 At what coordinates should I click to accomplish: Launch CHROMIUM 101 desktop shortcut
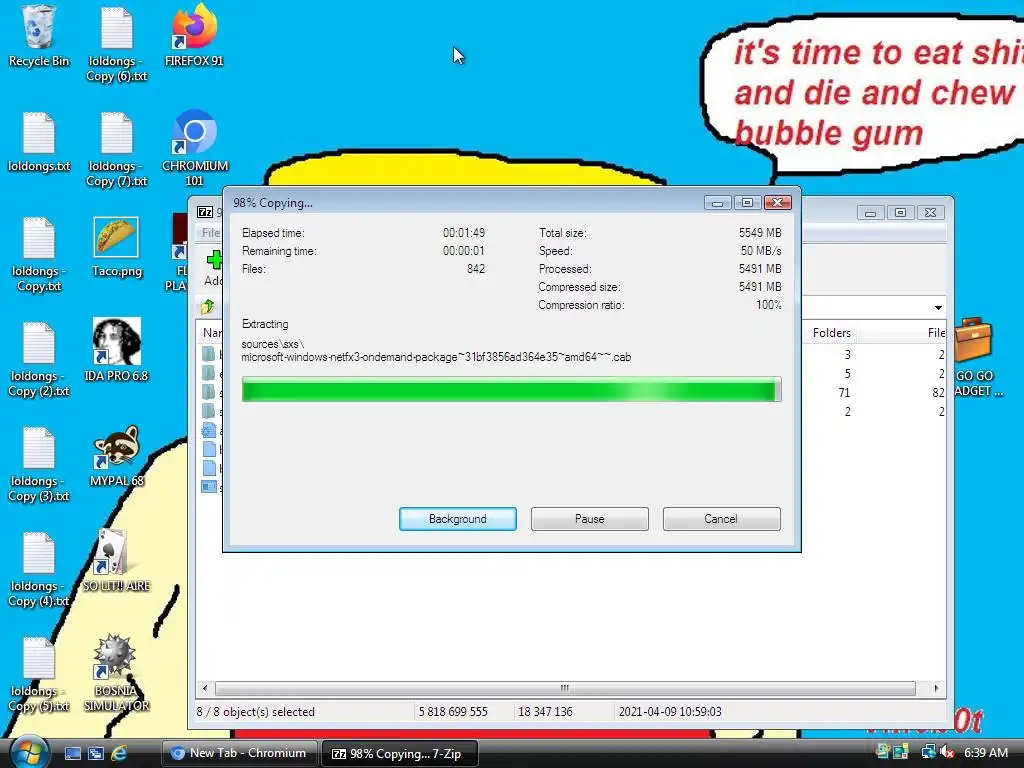[x=195, y=149]
